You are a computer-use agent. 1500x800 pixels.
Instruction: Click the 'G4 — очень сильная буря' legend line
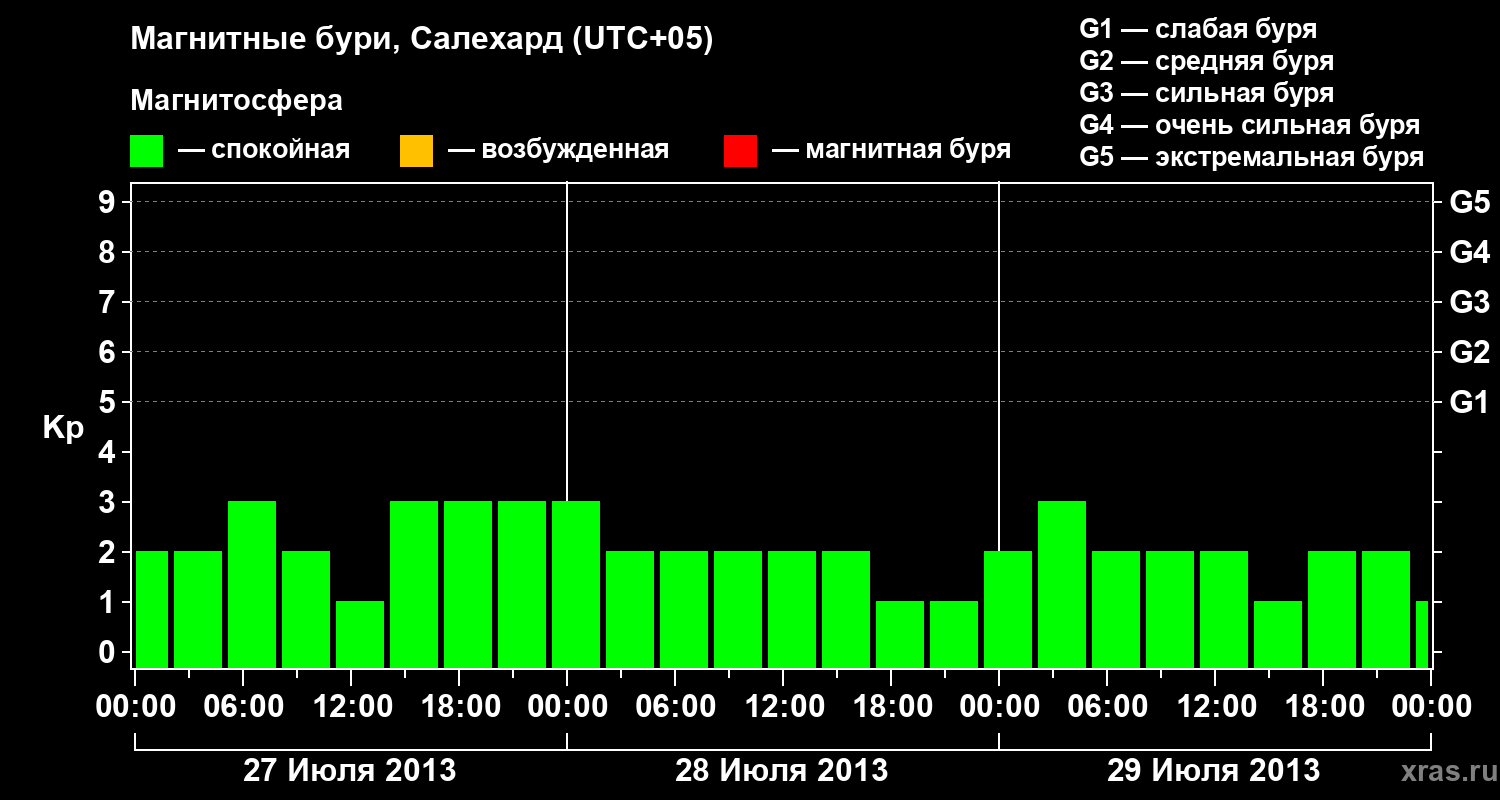pyautogui.click(x=1249, y=125)
